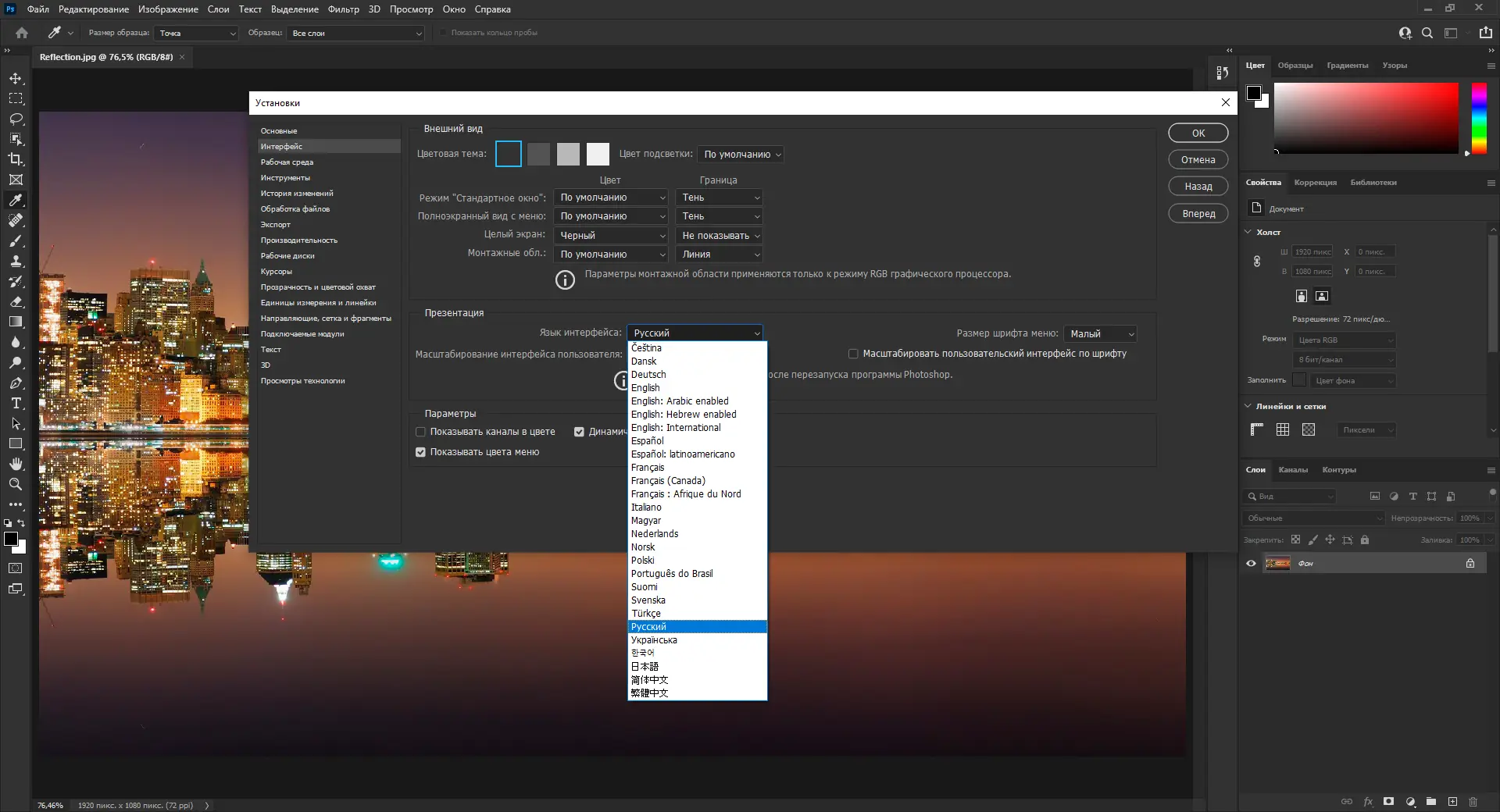Switch to the 'Образцы' tab

(x=1295, y=66)
